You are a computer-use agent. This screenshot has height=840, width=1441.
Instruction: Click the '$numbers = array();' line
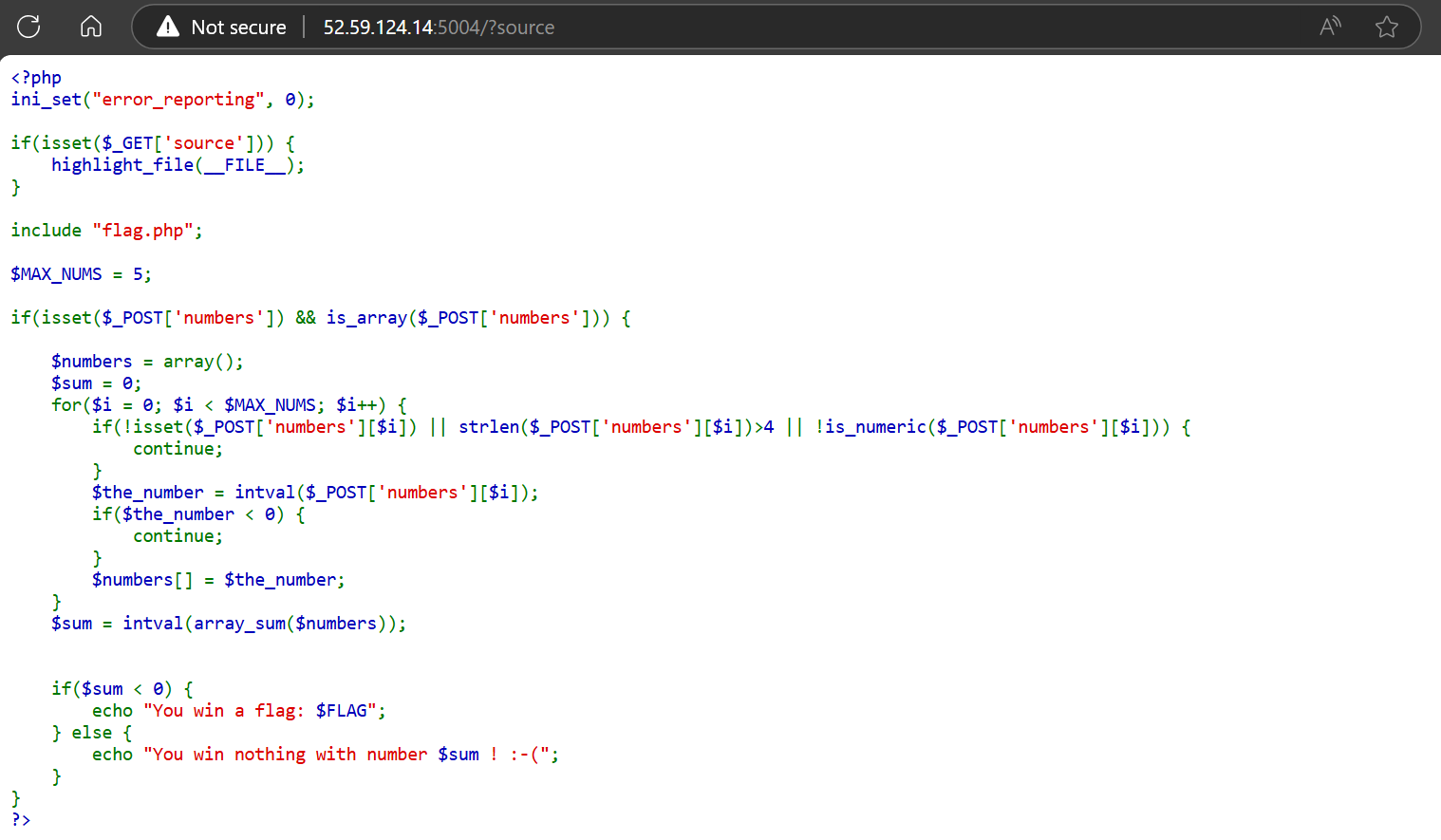click(147, 362)
